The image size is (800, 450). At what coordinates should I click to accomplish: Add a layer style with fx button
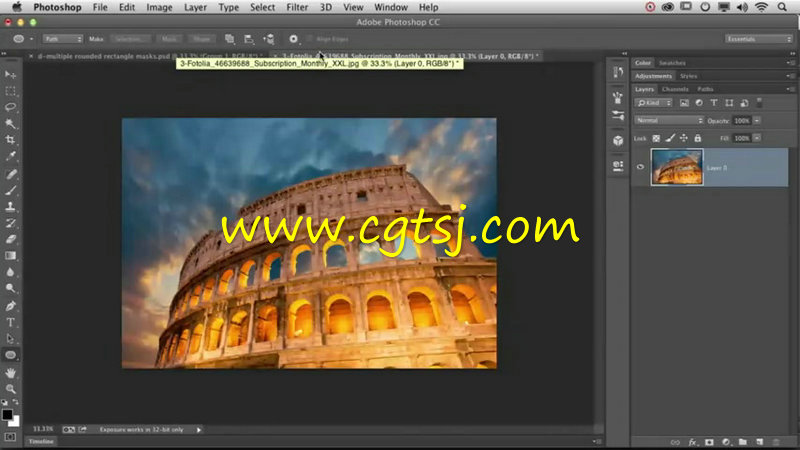point(692,442)
